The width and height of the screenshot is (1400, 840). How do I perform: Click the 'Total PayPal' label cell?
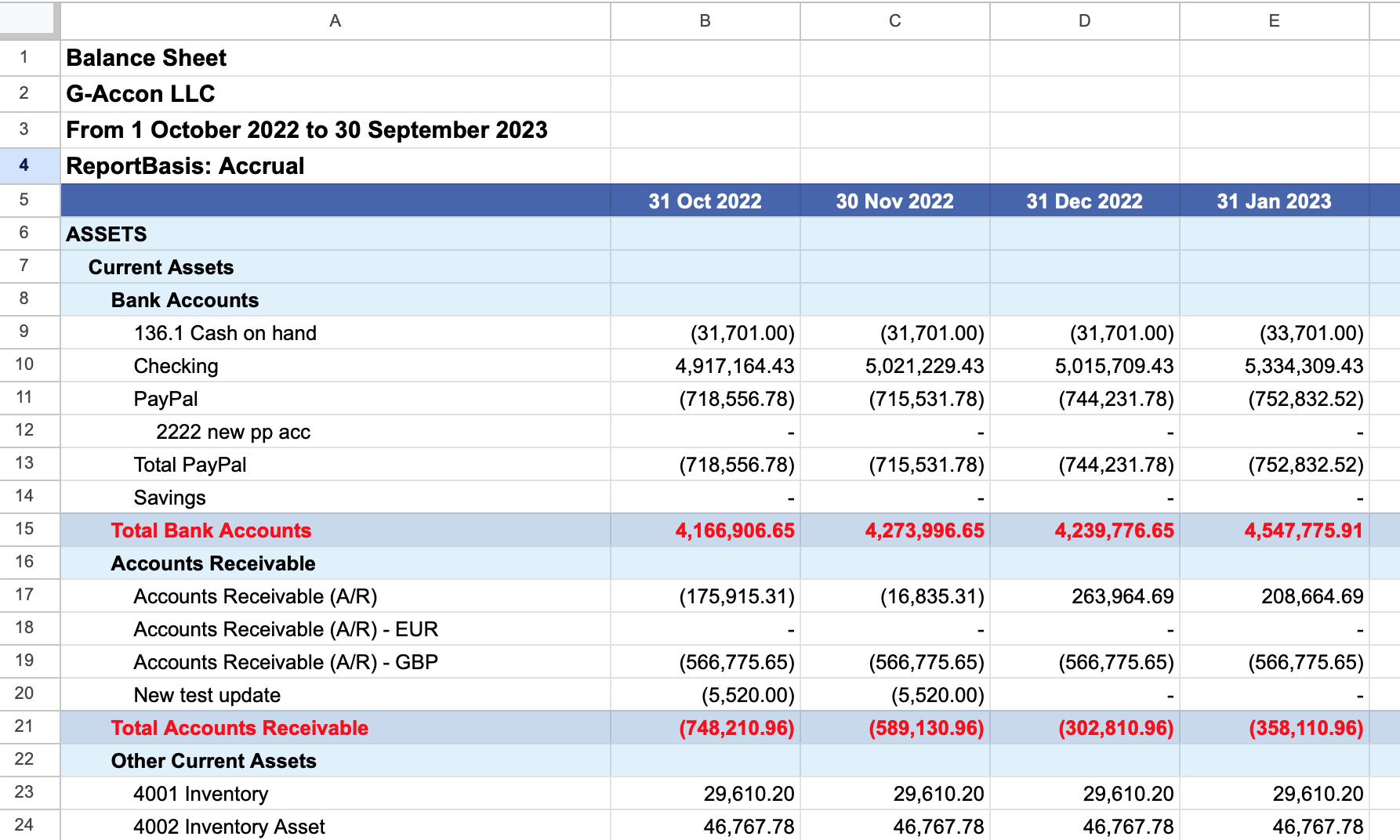point(335,465)
